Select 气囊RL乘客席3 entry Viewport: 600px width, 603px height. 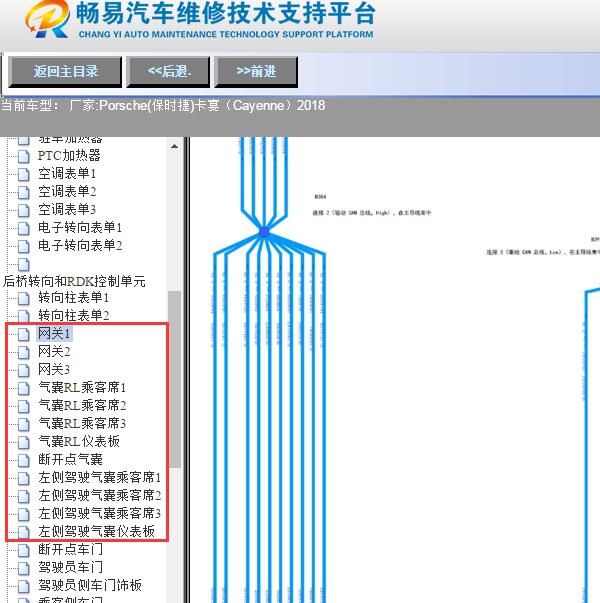pos(82,424)
